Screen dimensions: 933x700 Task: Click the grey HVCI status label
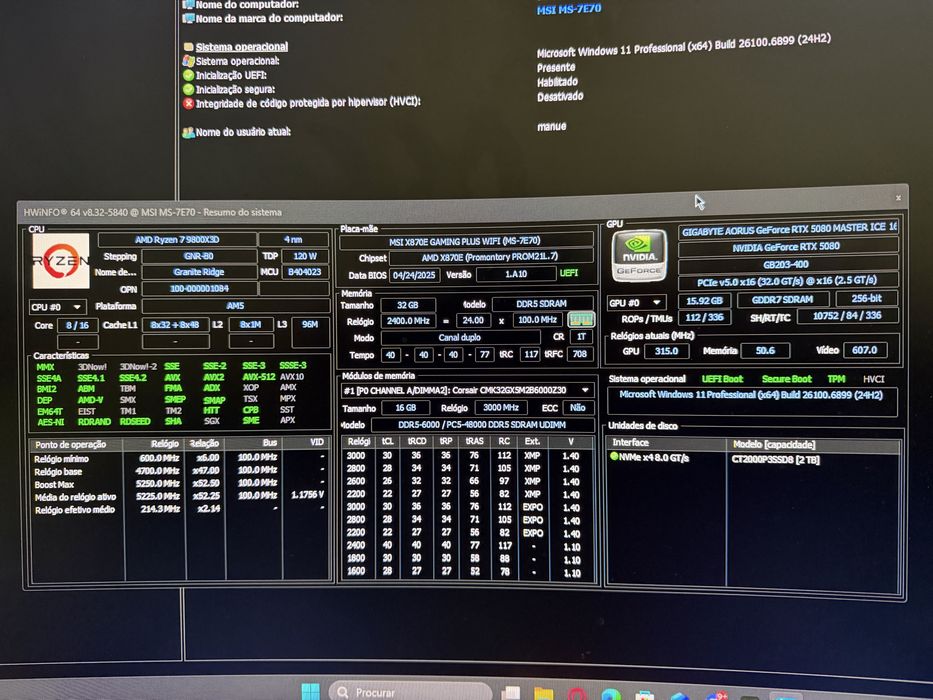tap(873, 379)
